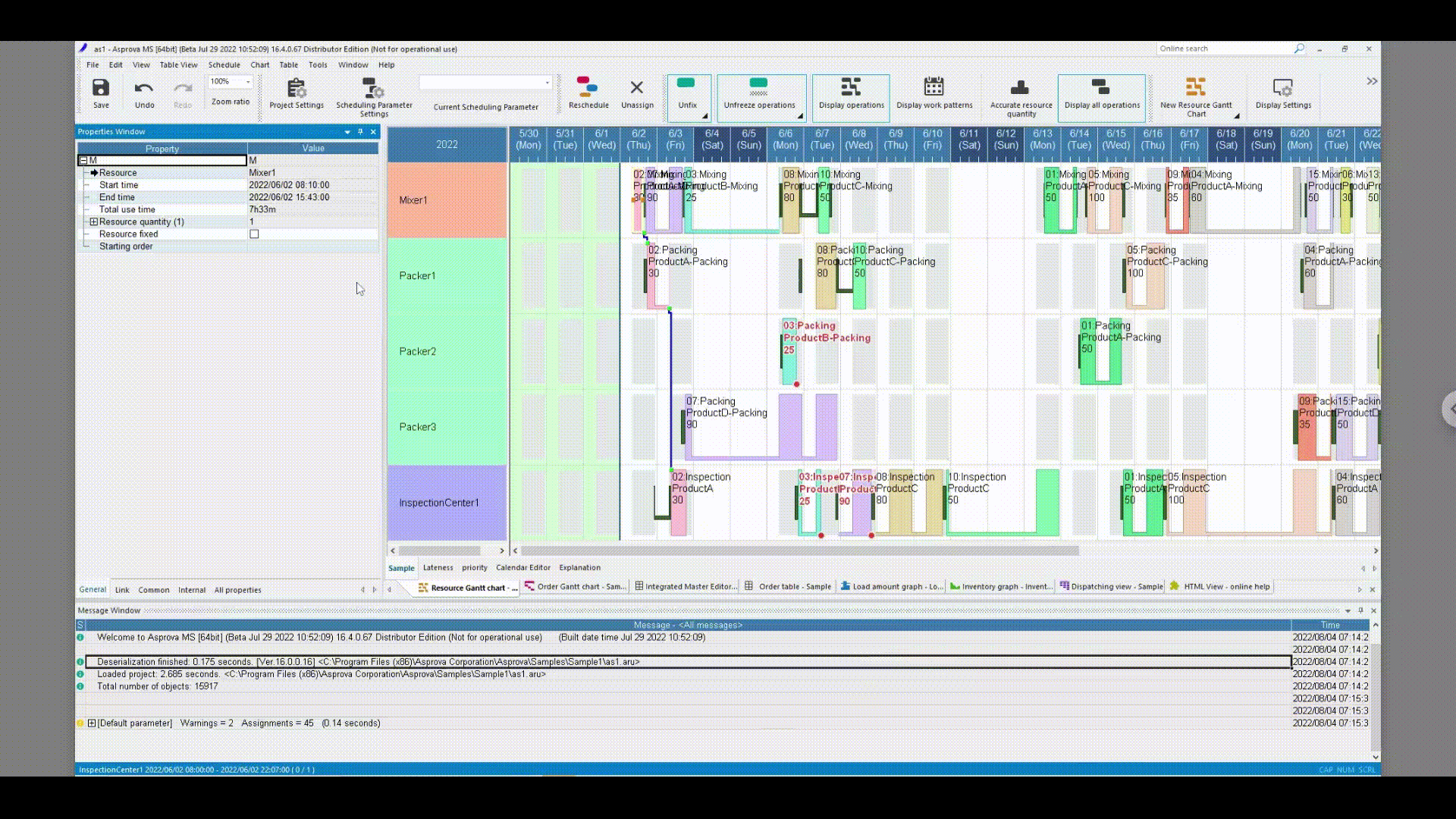The width and height of the screenshot is (1456, 819).
Task: Open New Resource Gantt Chart dropdown arrow
Action: coord(1237,116)
